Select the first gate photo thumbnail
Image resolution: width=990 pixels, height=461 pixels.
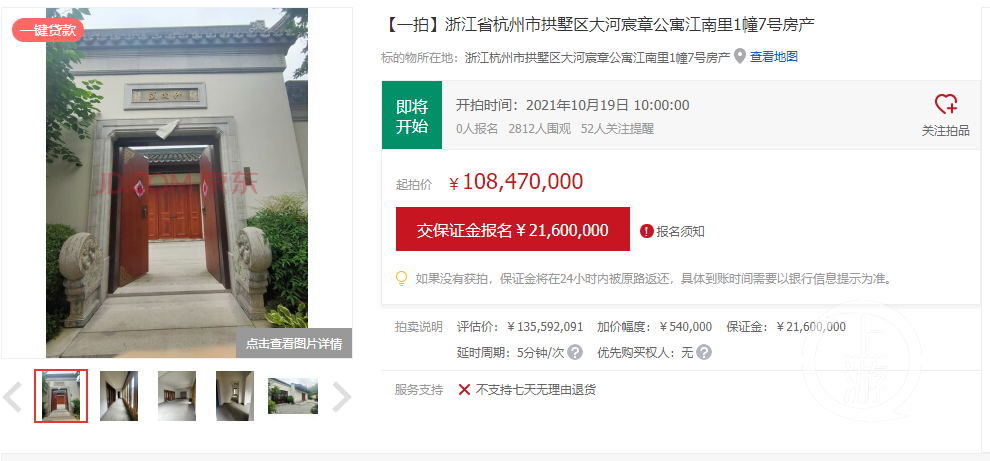tap(61, 396)
